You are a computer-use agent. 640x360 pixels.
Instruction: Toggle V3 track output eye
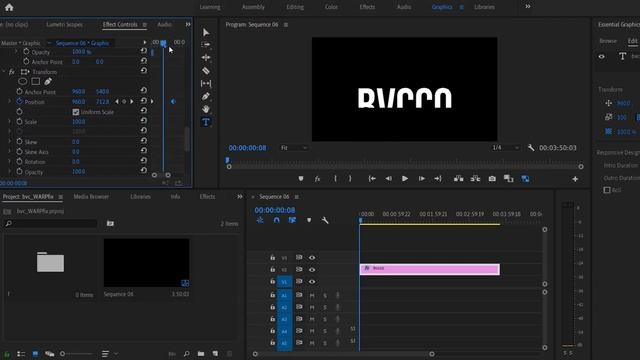click(x=312, y=258)
